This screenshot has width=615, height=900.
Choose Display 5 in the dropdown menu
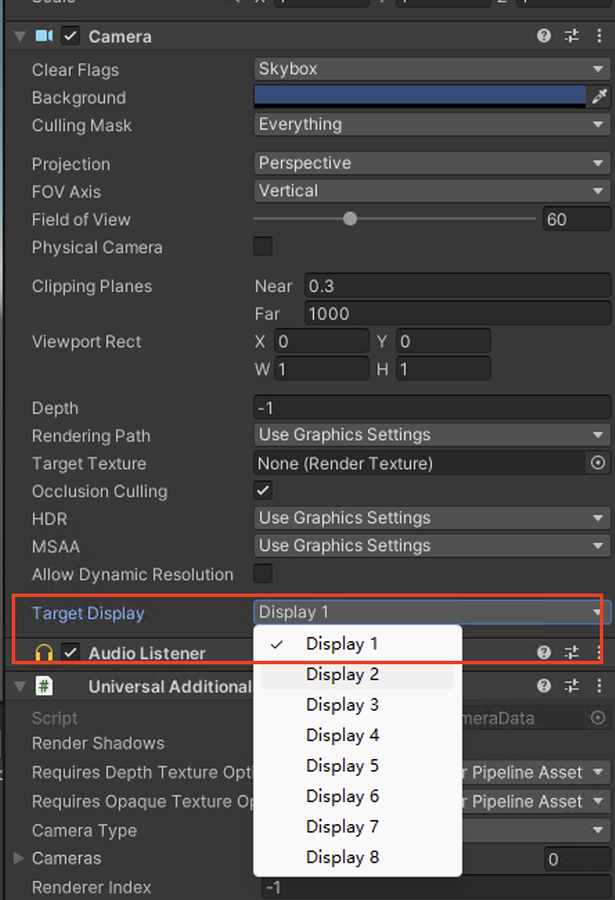343,766
